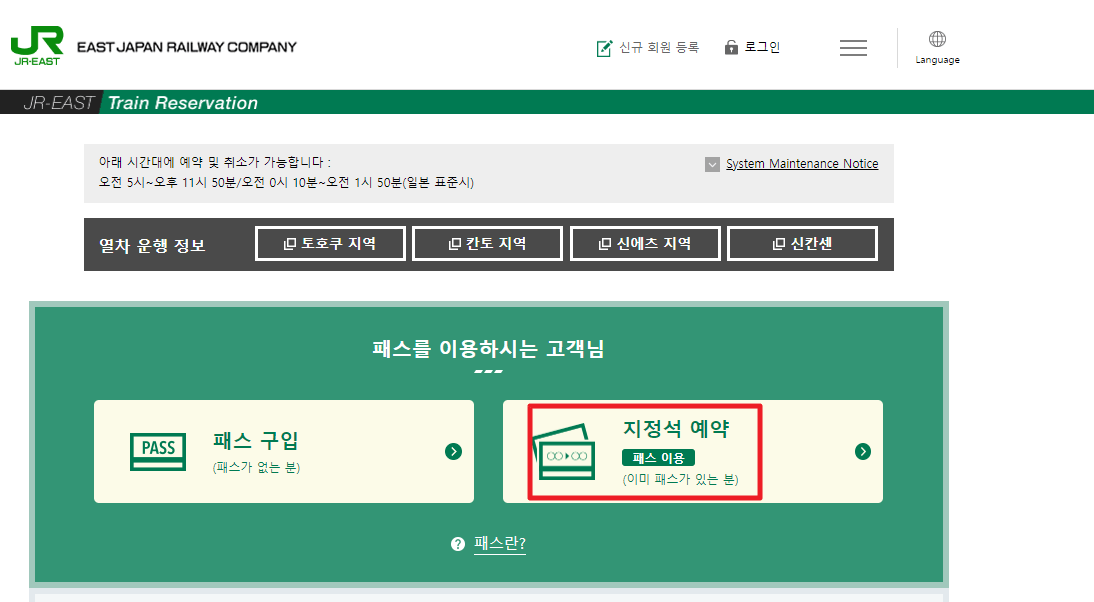Click the chevron arrow on 패스 구입 card
This screenshot has height=602, width=1094.
pos(453,451)
